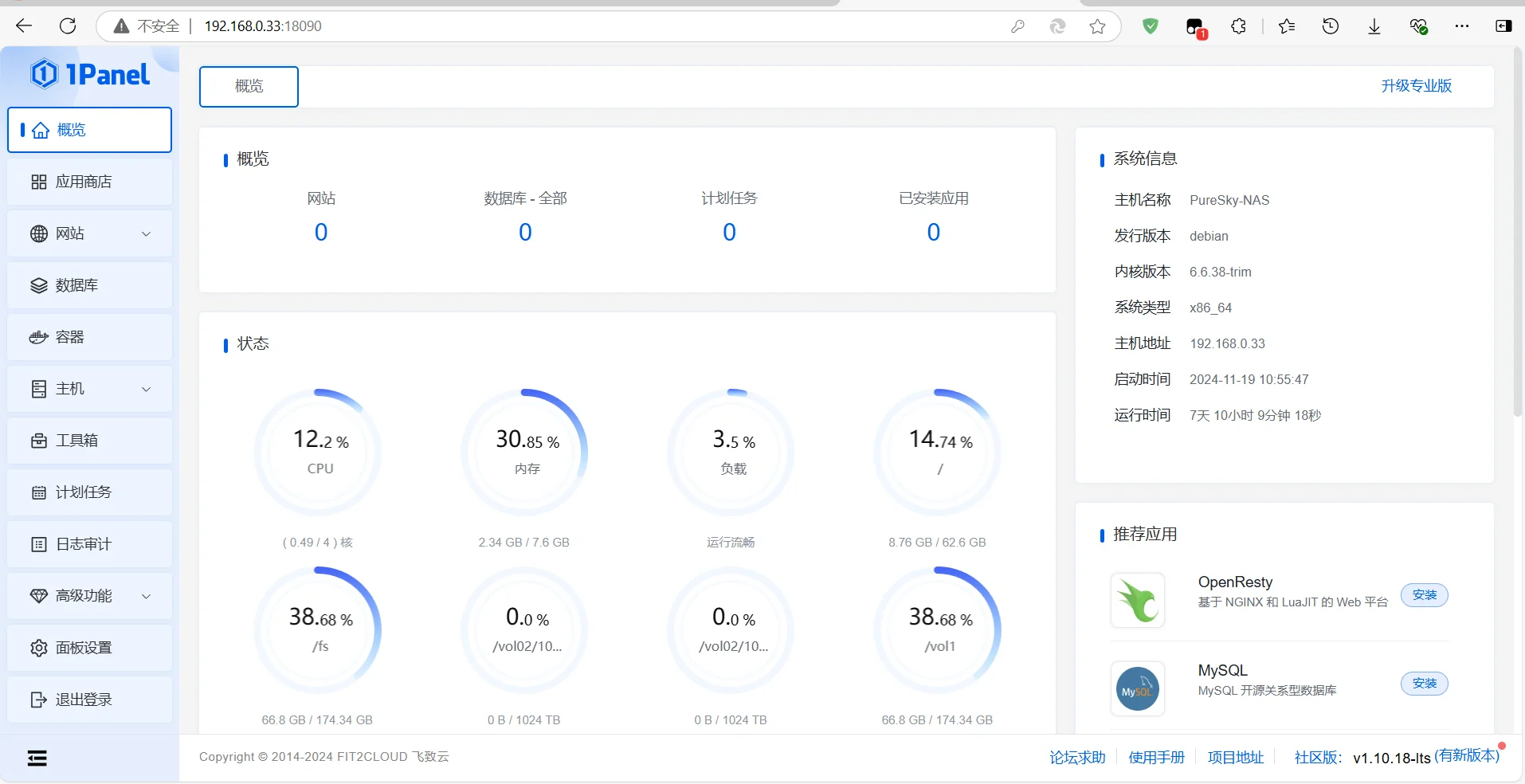Open the 升级专业版 link
Viewport: 1525px width, 784px height.
coord(1416,86)
